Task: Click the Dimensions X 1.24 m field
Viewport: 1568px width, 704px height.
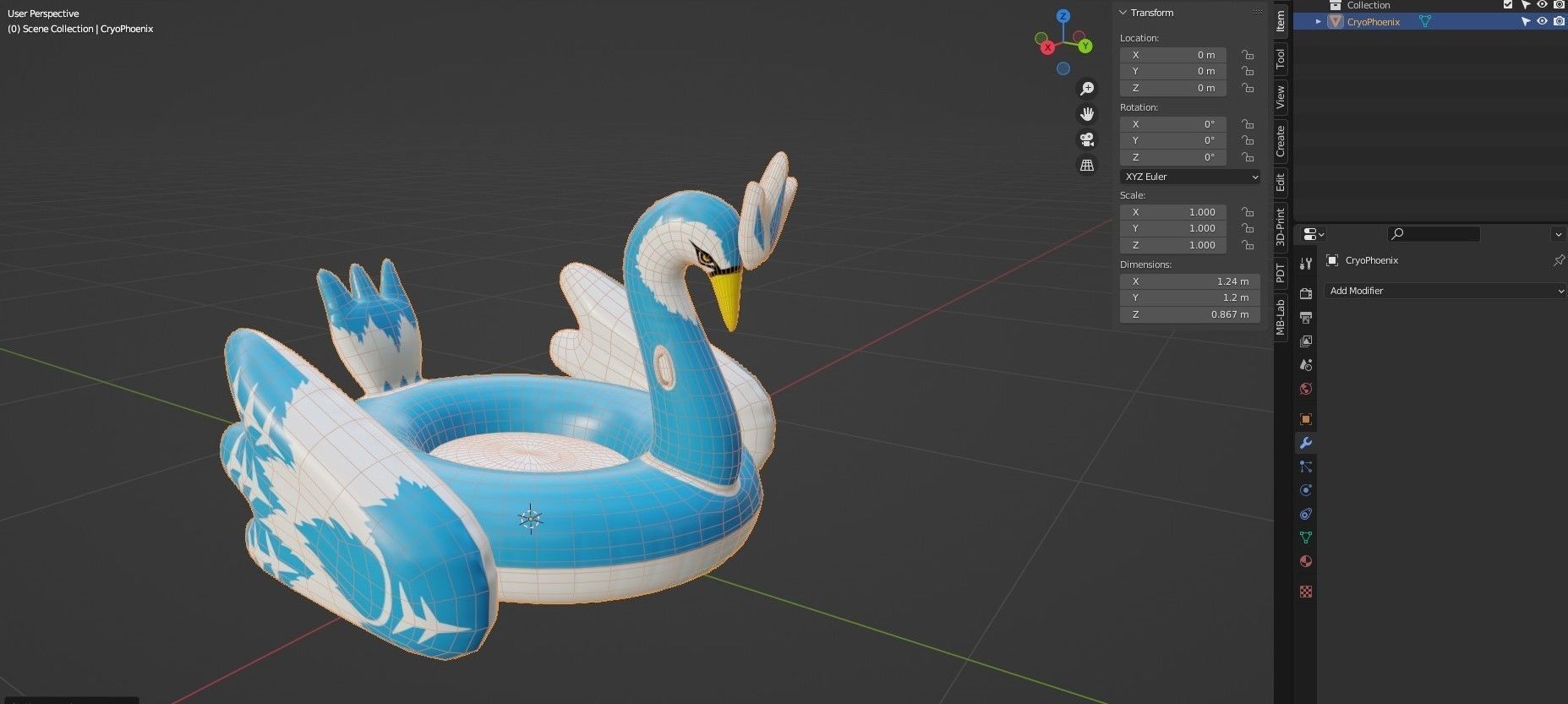Action: [1190, 281]
